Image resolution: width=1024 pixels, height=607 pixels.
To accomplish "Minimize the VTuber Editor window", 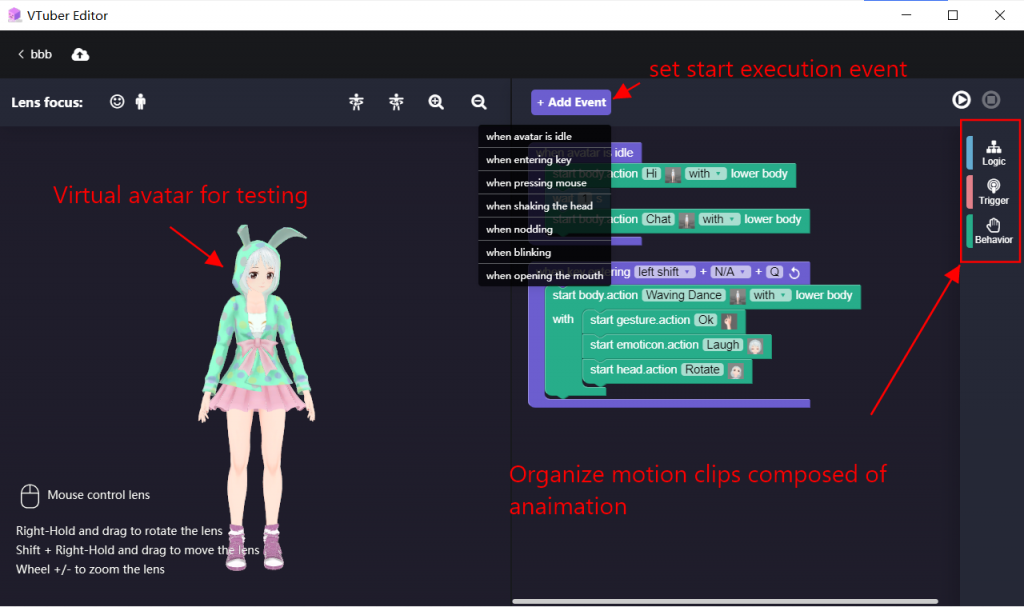I will [x=906, y=15].
